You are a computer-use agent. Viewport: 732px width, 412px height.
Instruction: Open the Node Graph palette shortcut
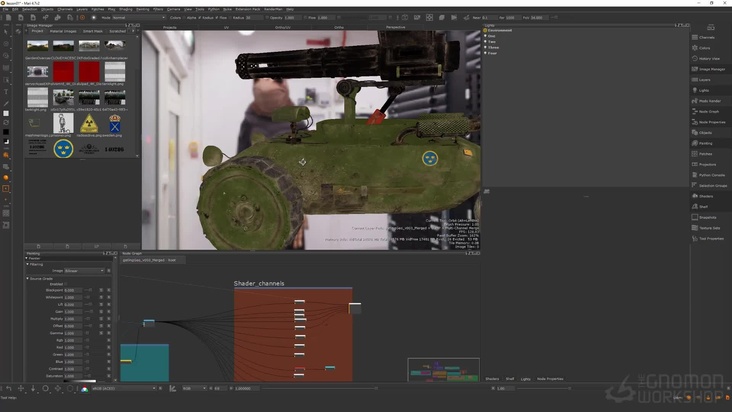(x=707, y=111)
